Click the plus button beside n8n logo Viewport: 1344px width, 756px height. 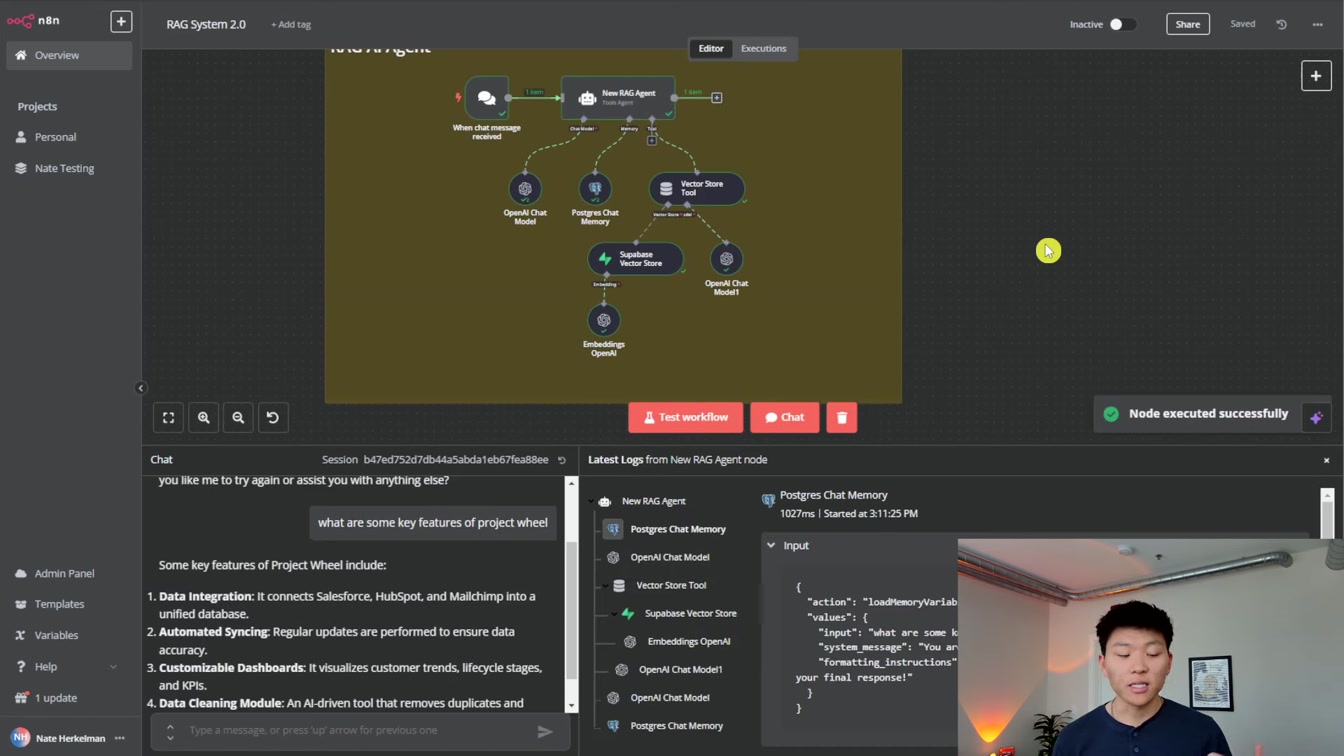click(121, 21)
